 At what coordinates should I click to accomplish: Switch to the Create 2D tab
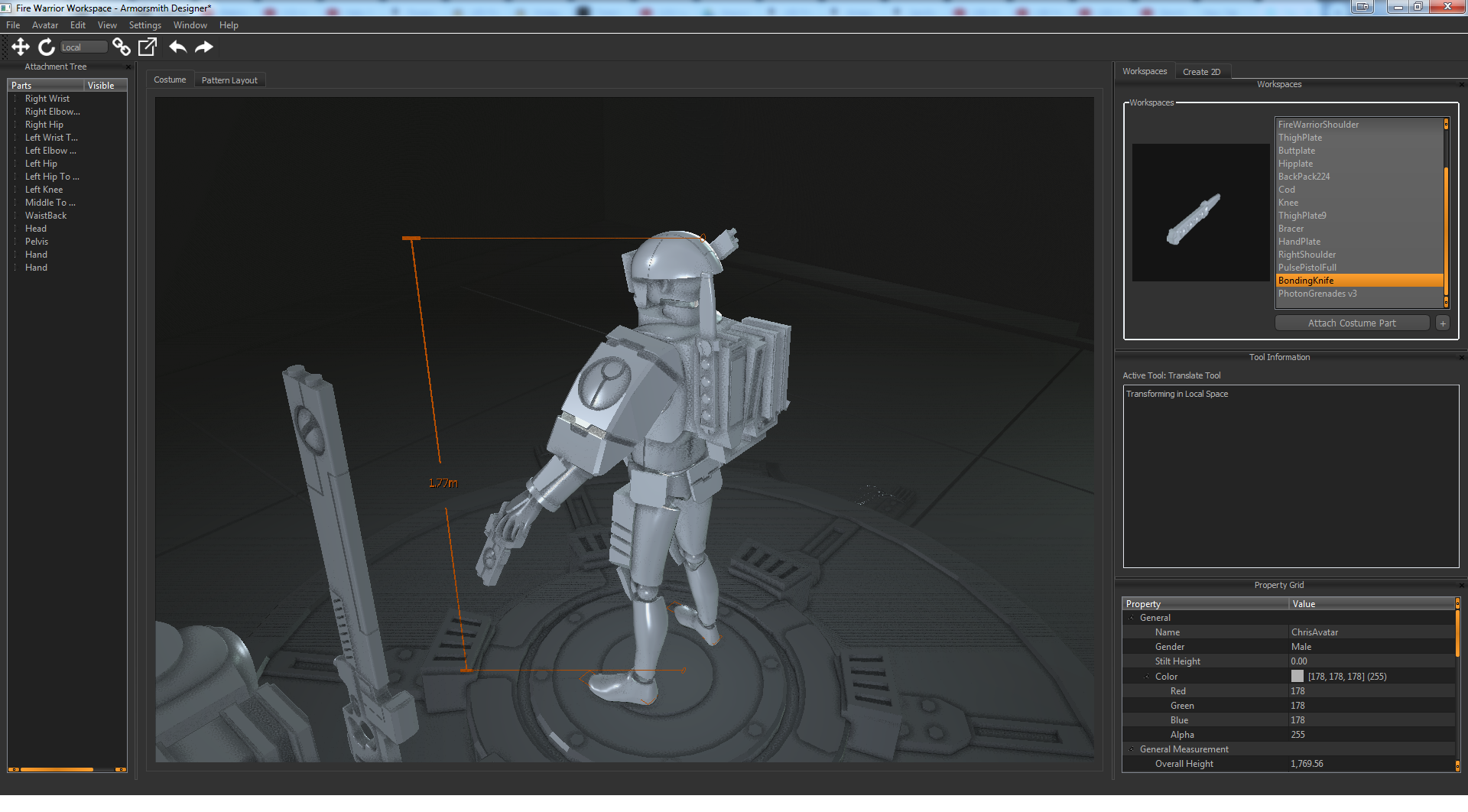click(1201, 72)
